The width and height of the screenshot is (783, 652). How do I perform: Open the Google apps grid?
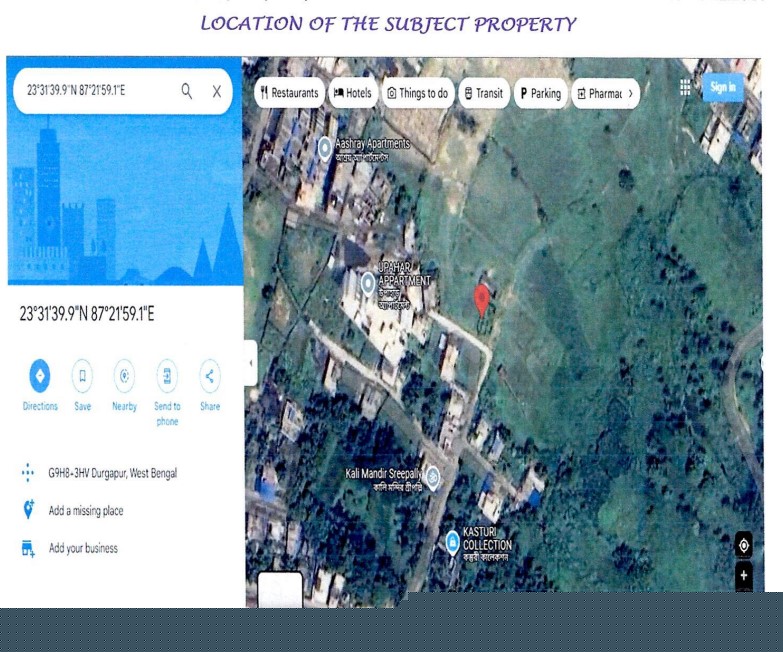coord(685,87)
